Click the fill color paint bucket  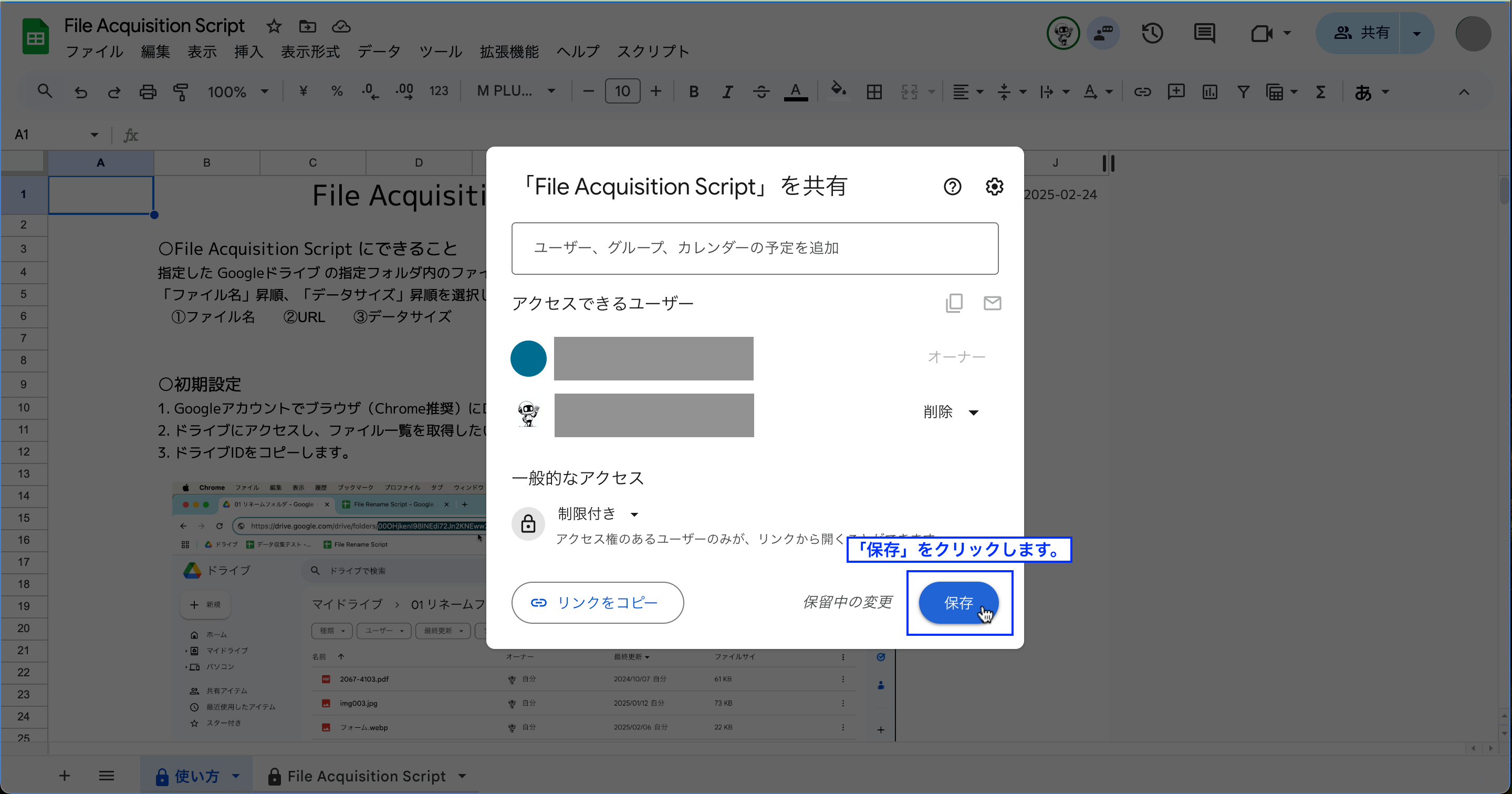click(838, 90)
